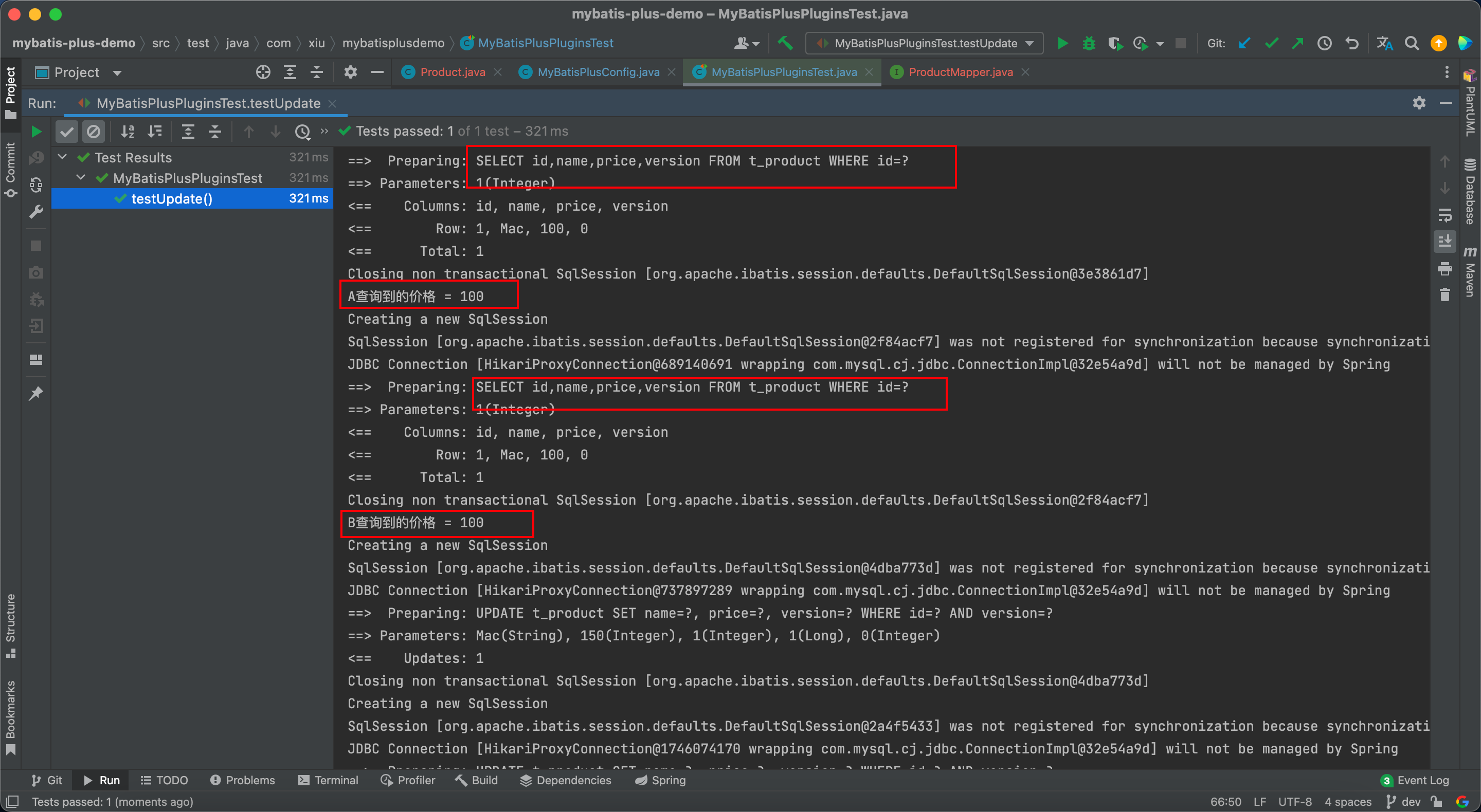Screen dimensions: 1481x812
Task: Sort tests alphabetically icon
Action: tap(128, 132)
